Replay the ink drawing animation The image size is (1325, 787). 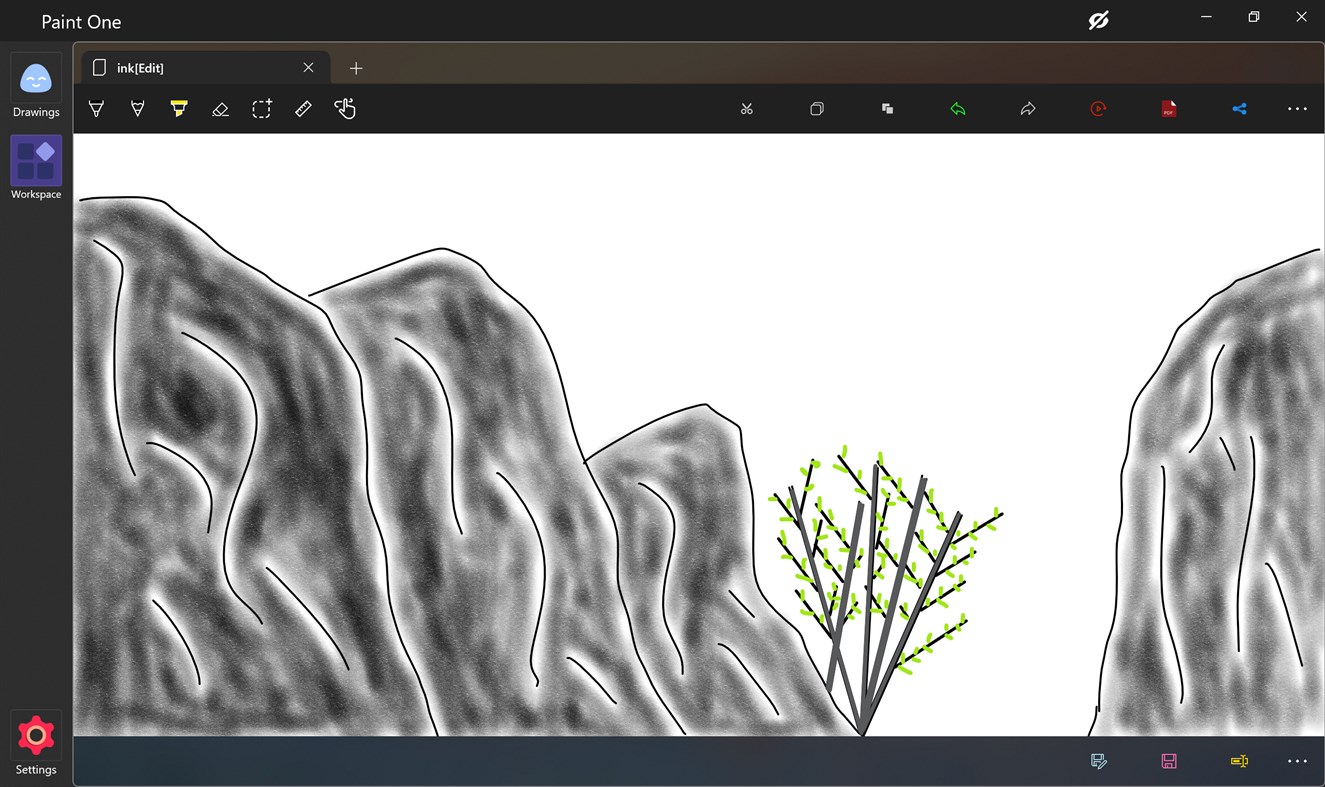click(x=1097, y=108)
